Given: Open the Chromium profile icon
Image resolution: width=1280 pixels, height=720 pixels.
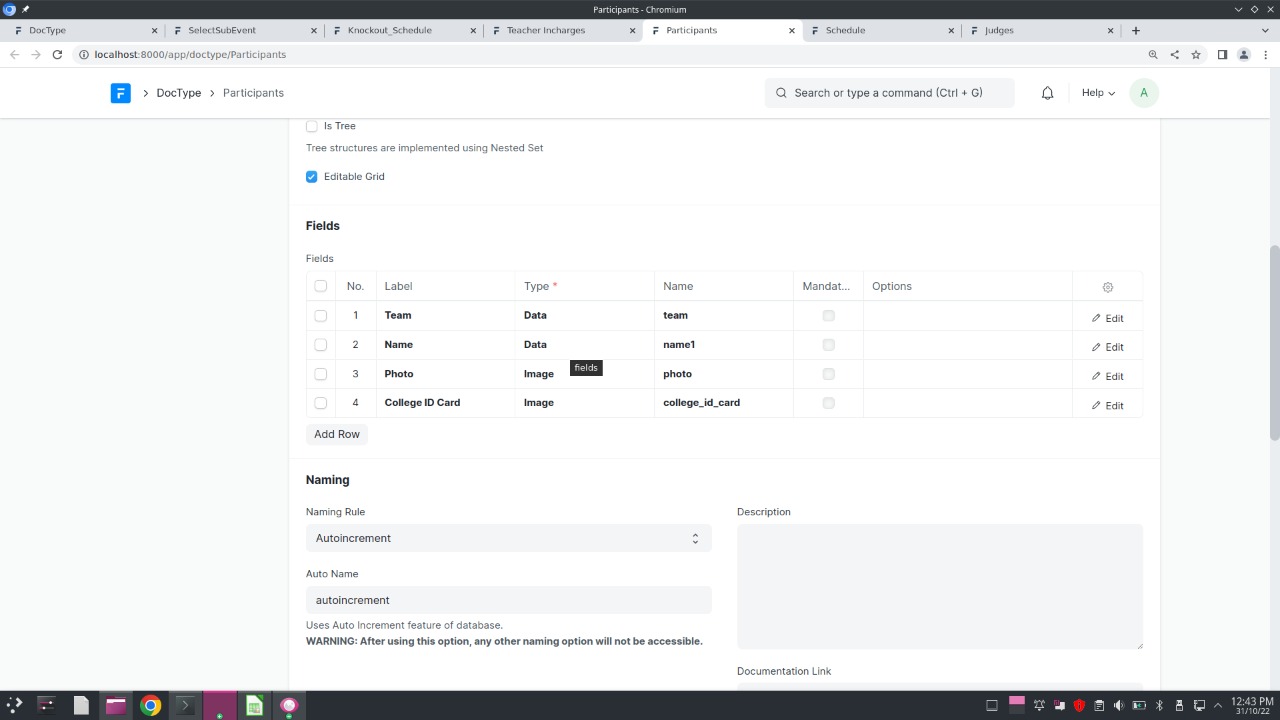Looking at the screenshot, I should pyautogui.click(x=1244, y=55).
